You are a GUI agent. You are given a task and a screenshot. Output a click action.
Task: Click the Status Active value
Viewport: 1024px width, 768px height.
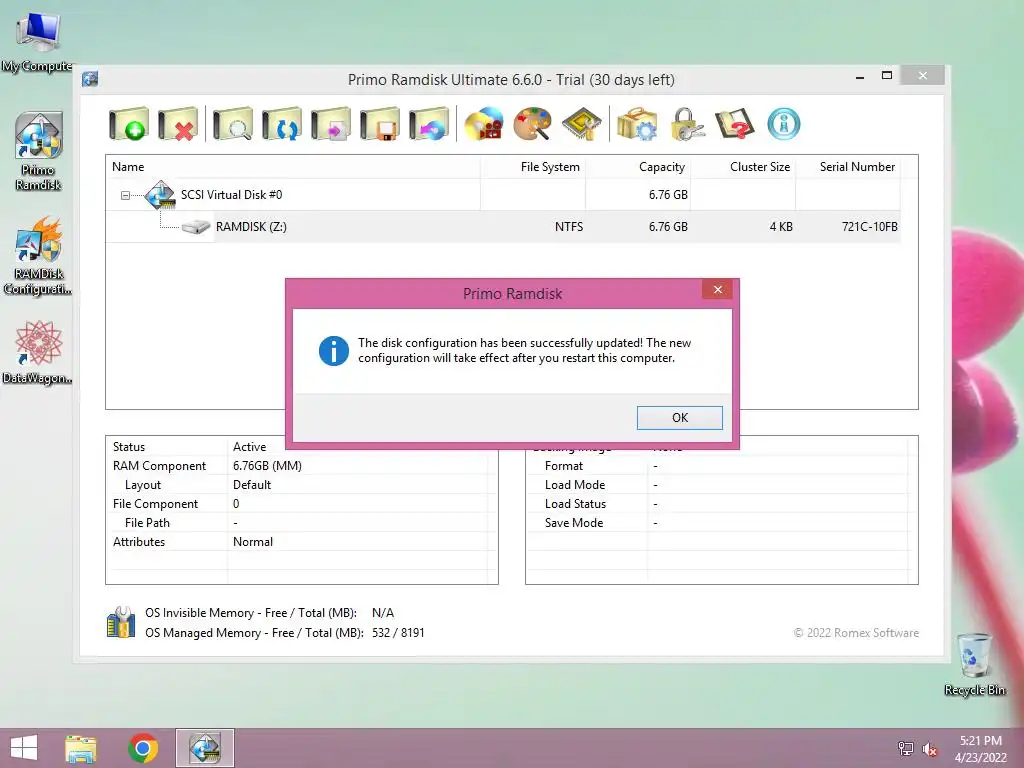pos(249,447)
